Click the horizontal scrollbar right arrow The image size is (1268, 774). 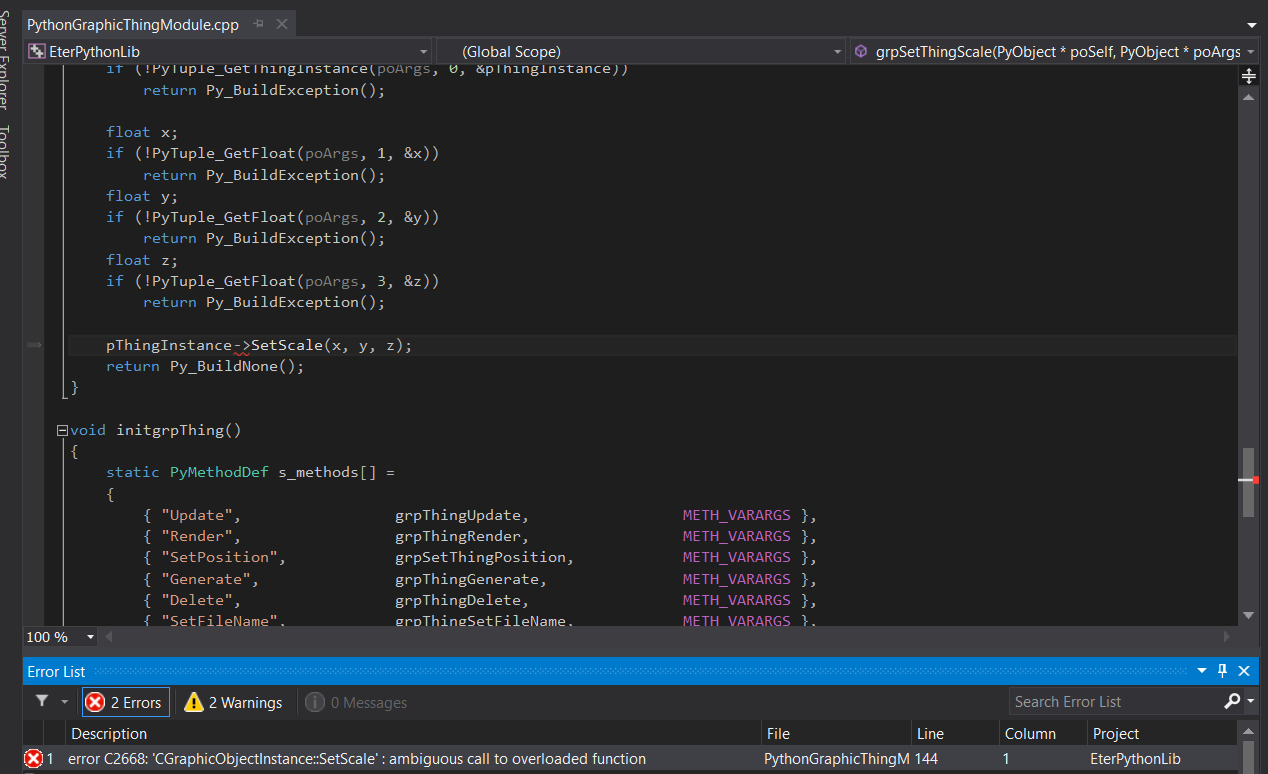[1229, 637]
